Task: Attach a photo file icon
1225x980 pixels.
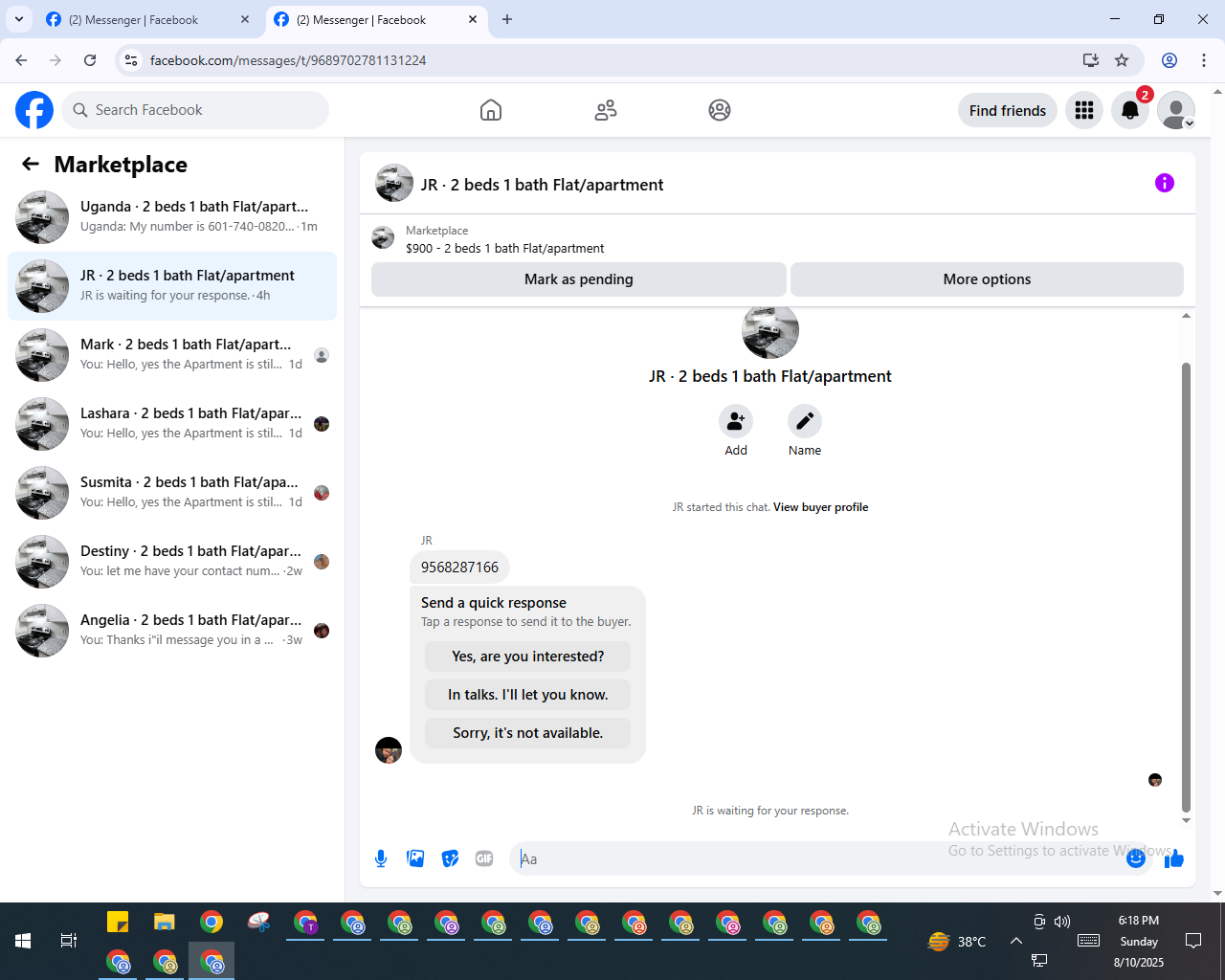Action: click(415, 858)
